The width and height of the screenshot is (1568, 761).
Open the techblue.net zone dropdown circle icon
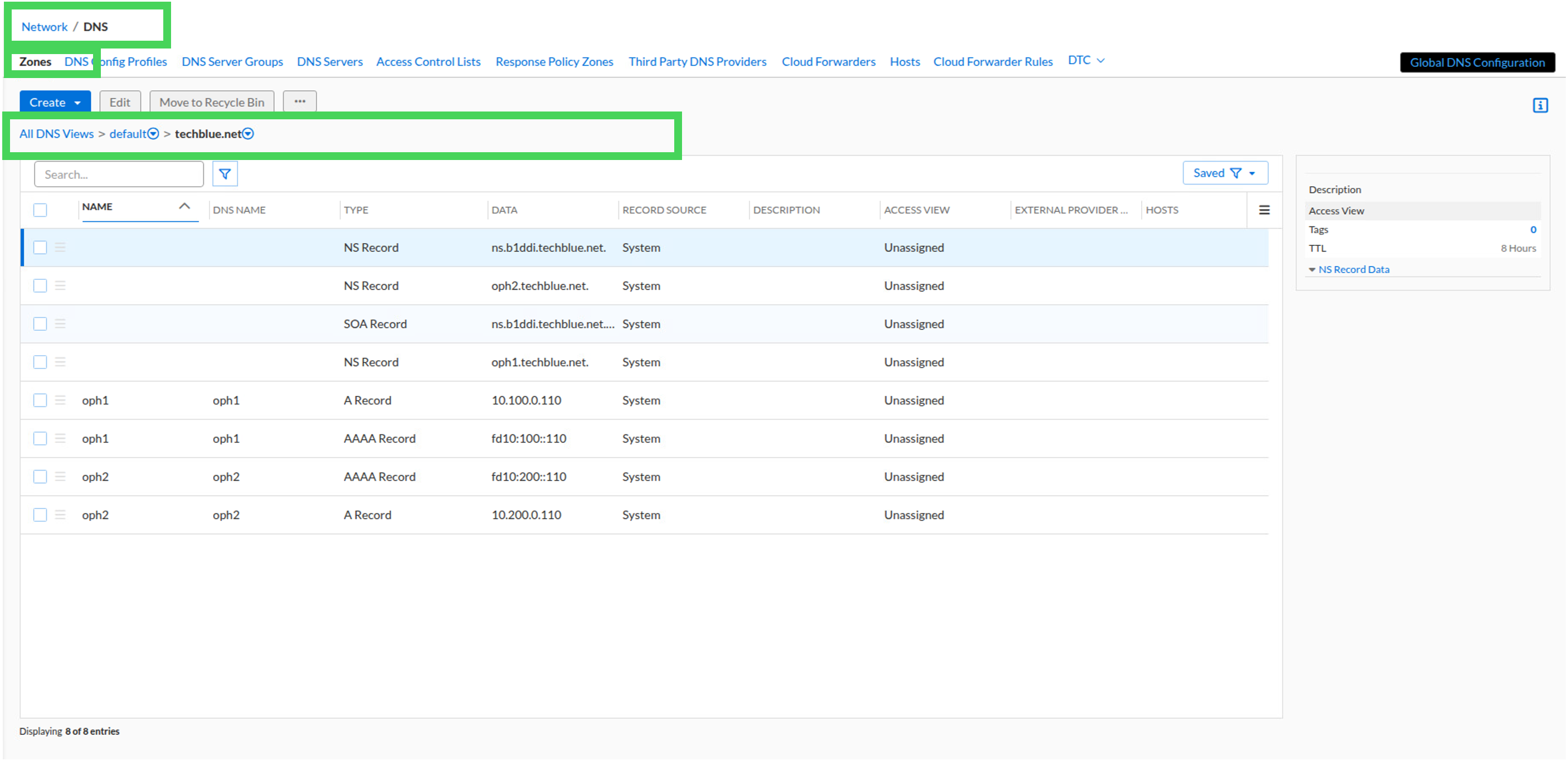(x=249, y=134)
